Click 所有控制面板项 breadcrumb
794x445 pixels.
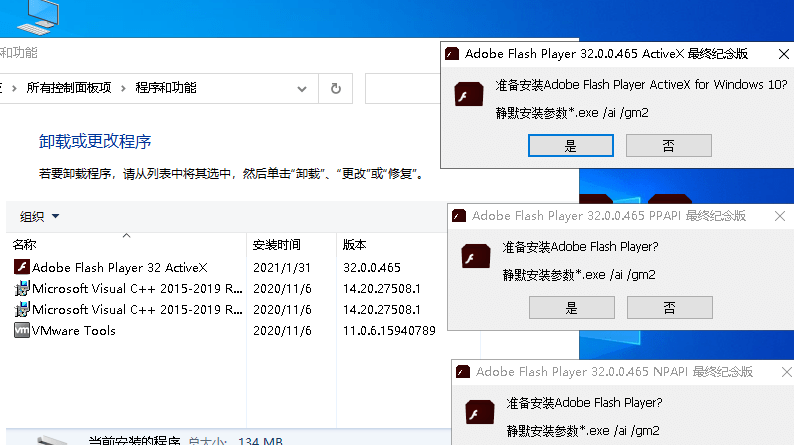coord(69,88)
